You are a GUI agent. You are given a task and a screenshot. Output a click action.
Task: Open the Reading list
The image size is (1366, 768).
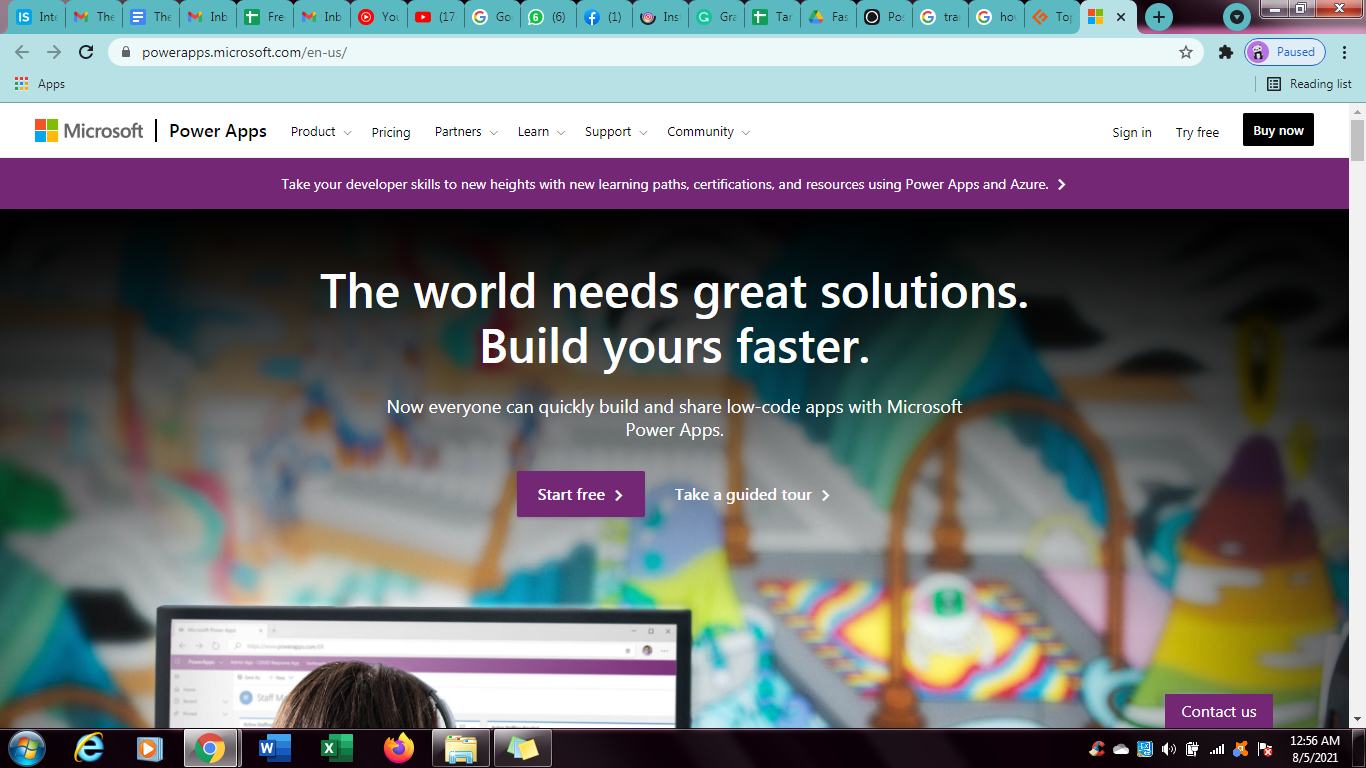point(1309,84)
